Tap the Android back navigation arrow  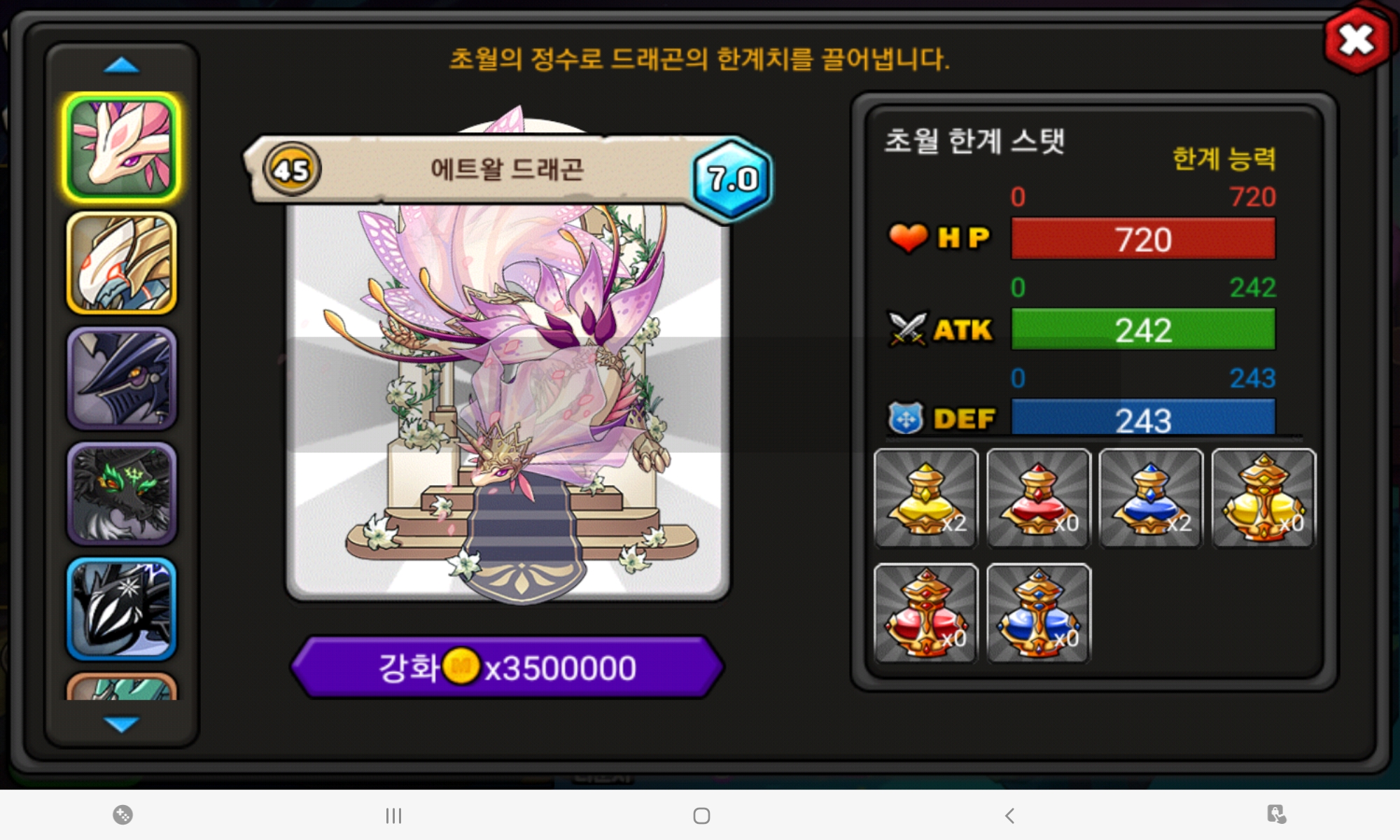click(x=1009, y=815)
